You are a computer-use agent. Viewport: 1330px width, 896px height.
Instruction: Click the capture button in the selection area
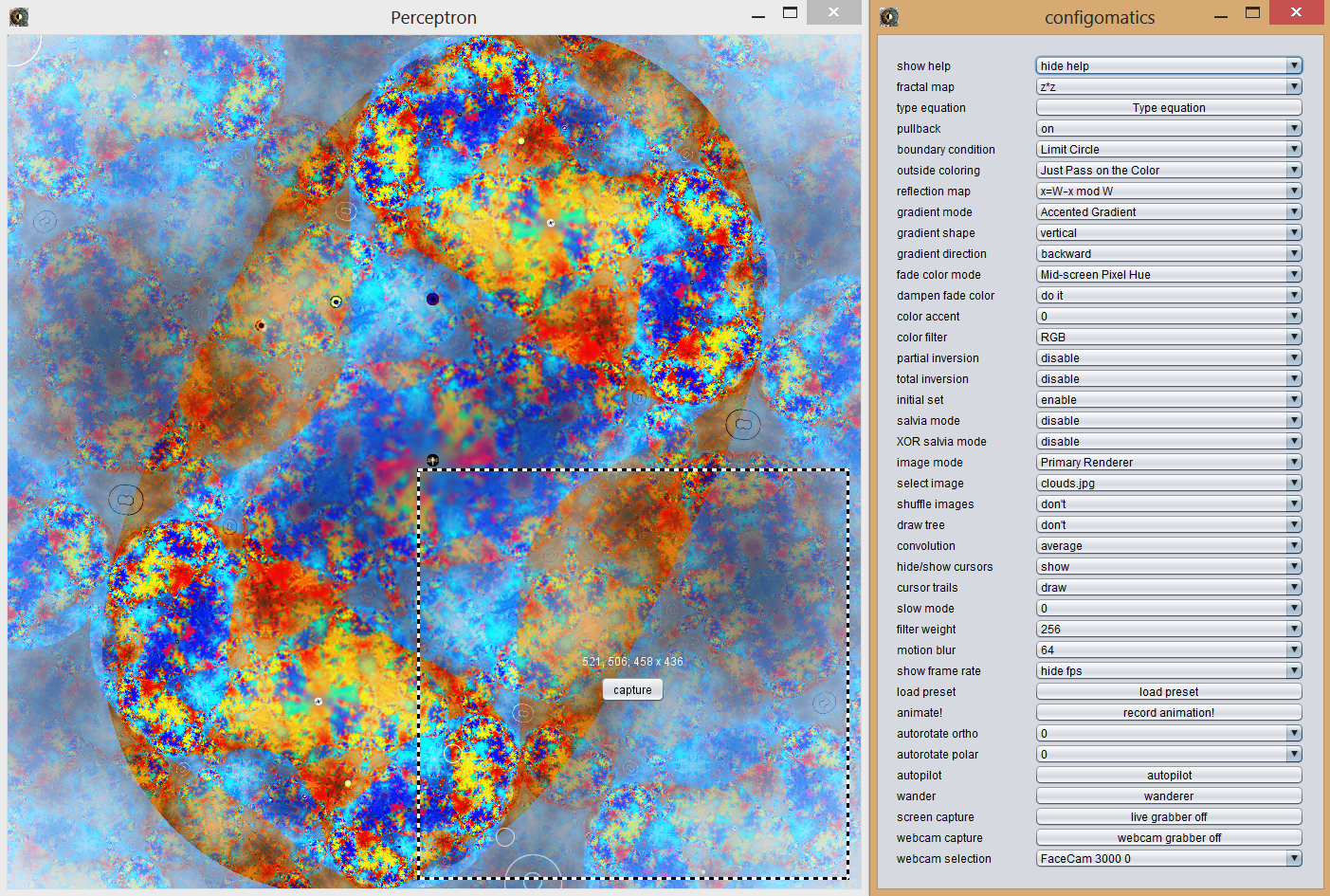tap(632, 690)
